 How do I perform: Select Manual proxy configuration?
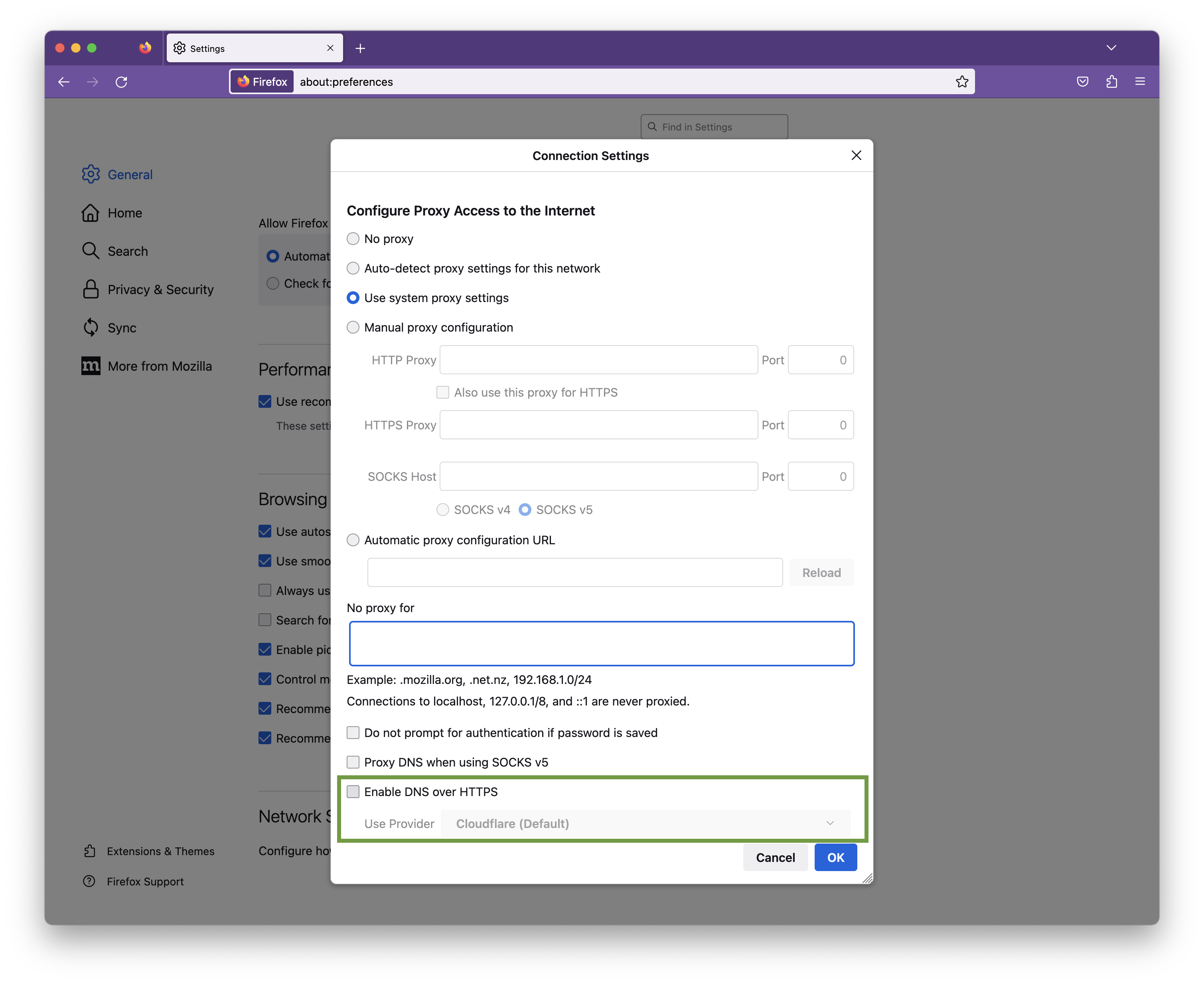pos(353,327)
